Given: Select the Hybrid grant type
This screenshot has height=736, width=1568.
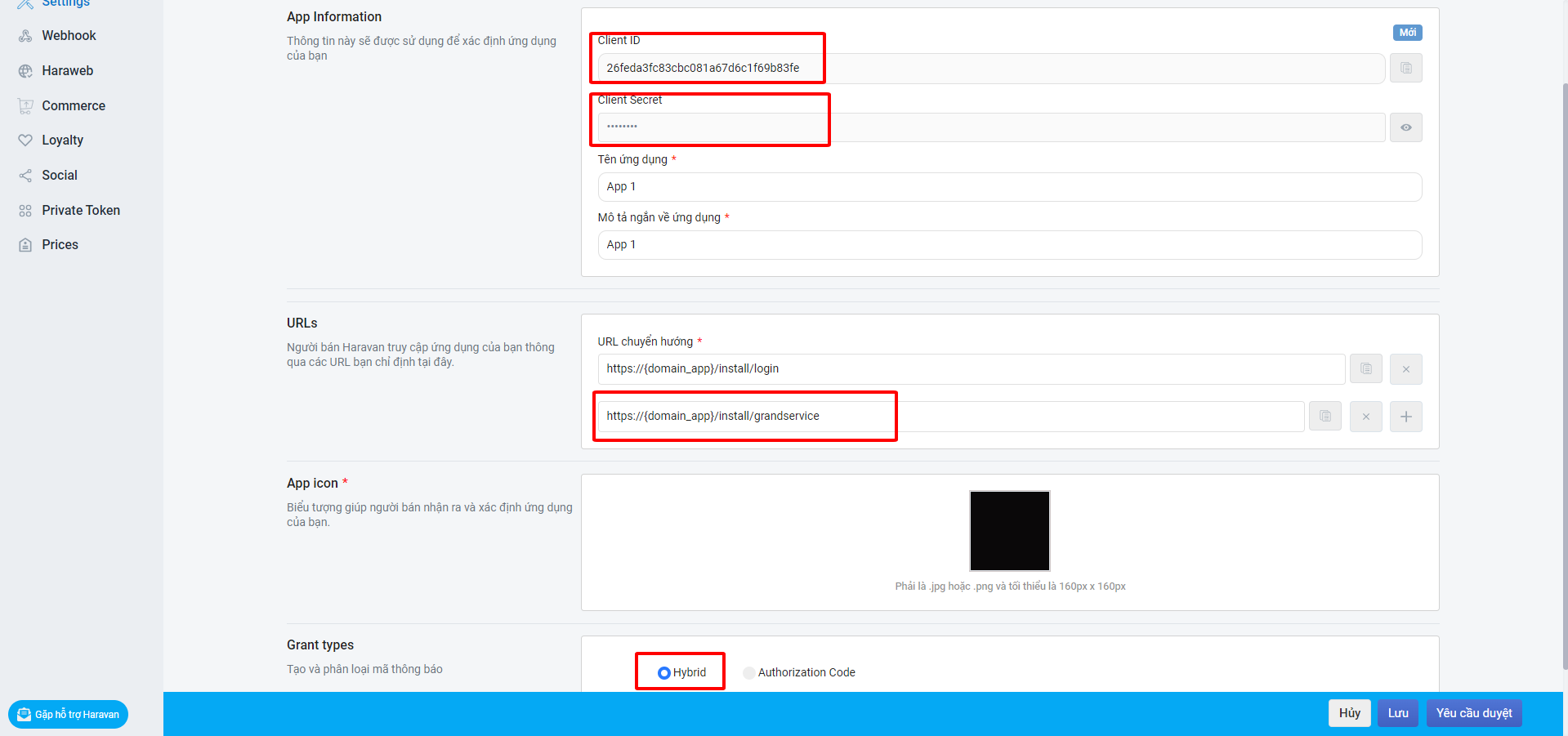Looking at the screenshot, I should coord(664,673).
